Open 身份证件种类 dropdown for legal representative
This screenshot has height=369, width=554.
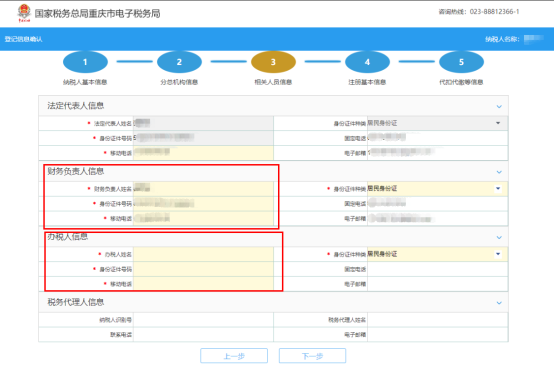[437, 123]
